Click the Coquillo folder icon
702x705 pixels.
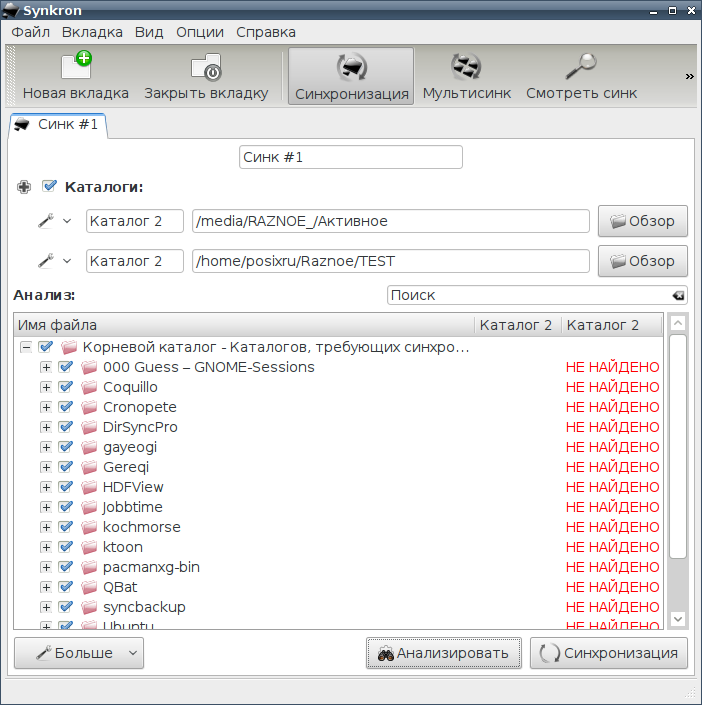click(x=89, y=387)
